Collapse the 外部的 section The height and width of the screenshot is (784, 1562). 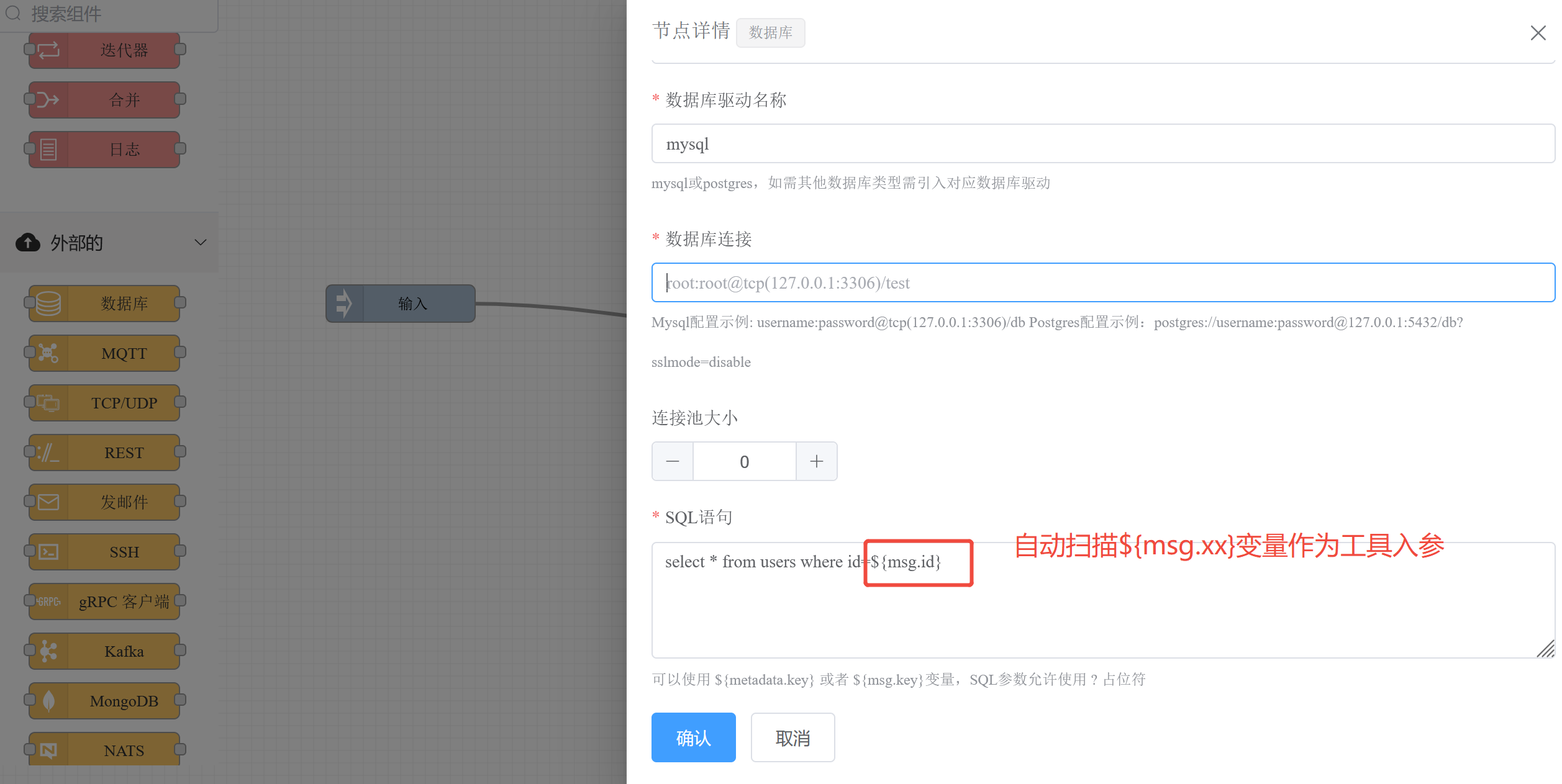tap(199, 242)
